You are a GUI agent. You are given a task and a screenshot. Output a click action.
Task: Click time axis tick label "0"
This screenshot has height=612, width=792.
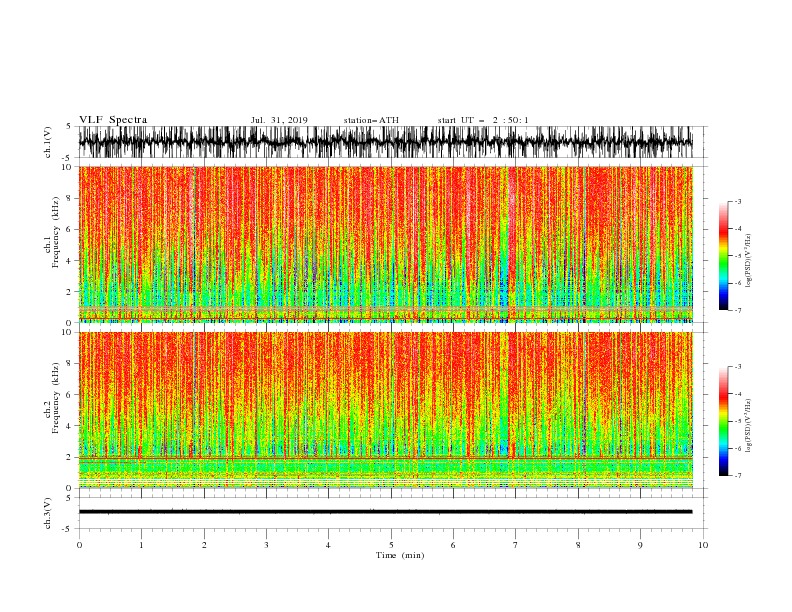(79, 545)
